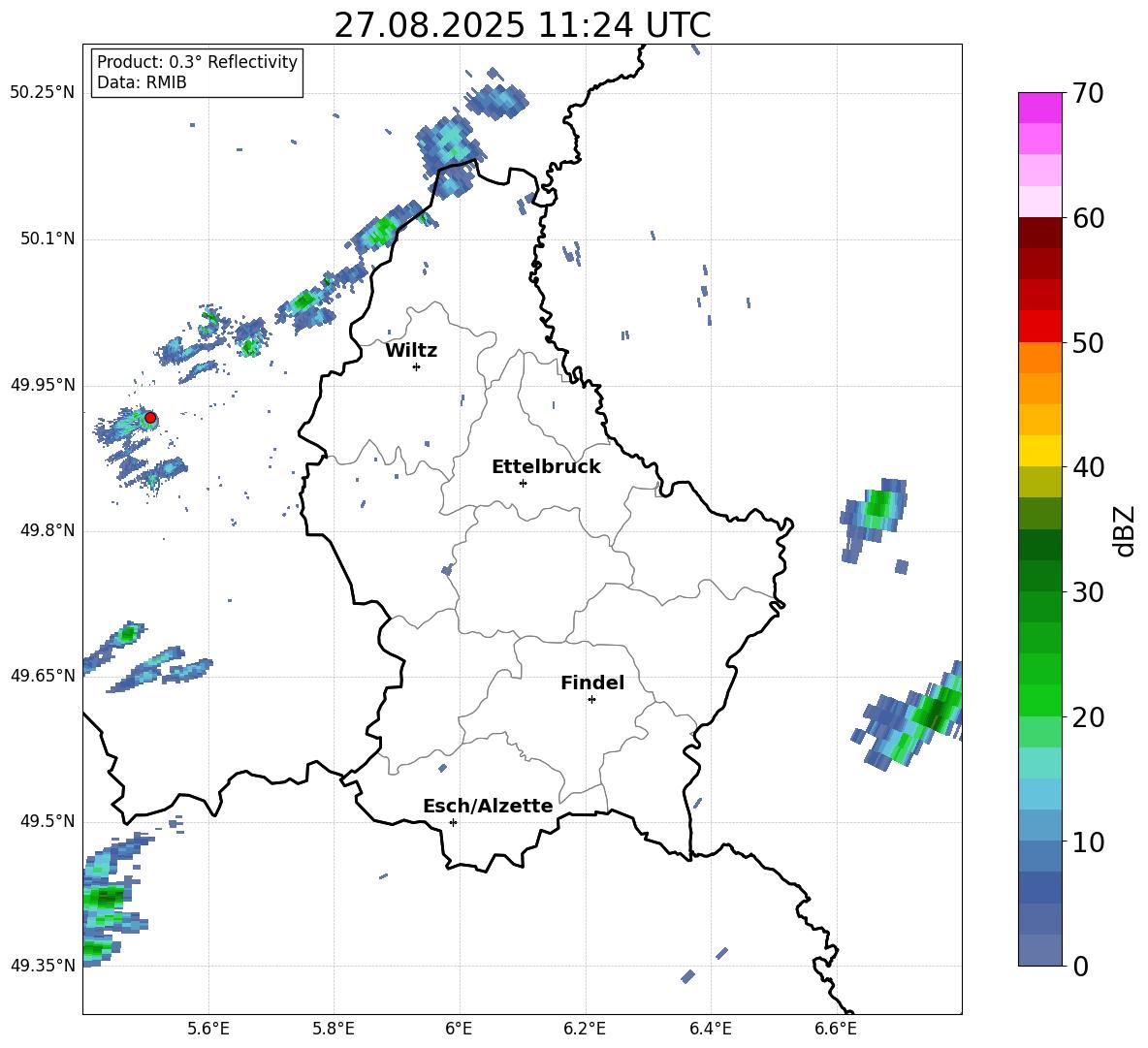Select the Ettelbruck city label
This screenshot has height=1048, width=1148.
click(546, 467)
